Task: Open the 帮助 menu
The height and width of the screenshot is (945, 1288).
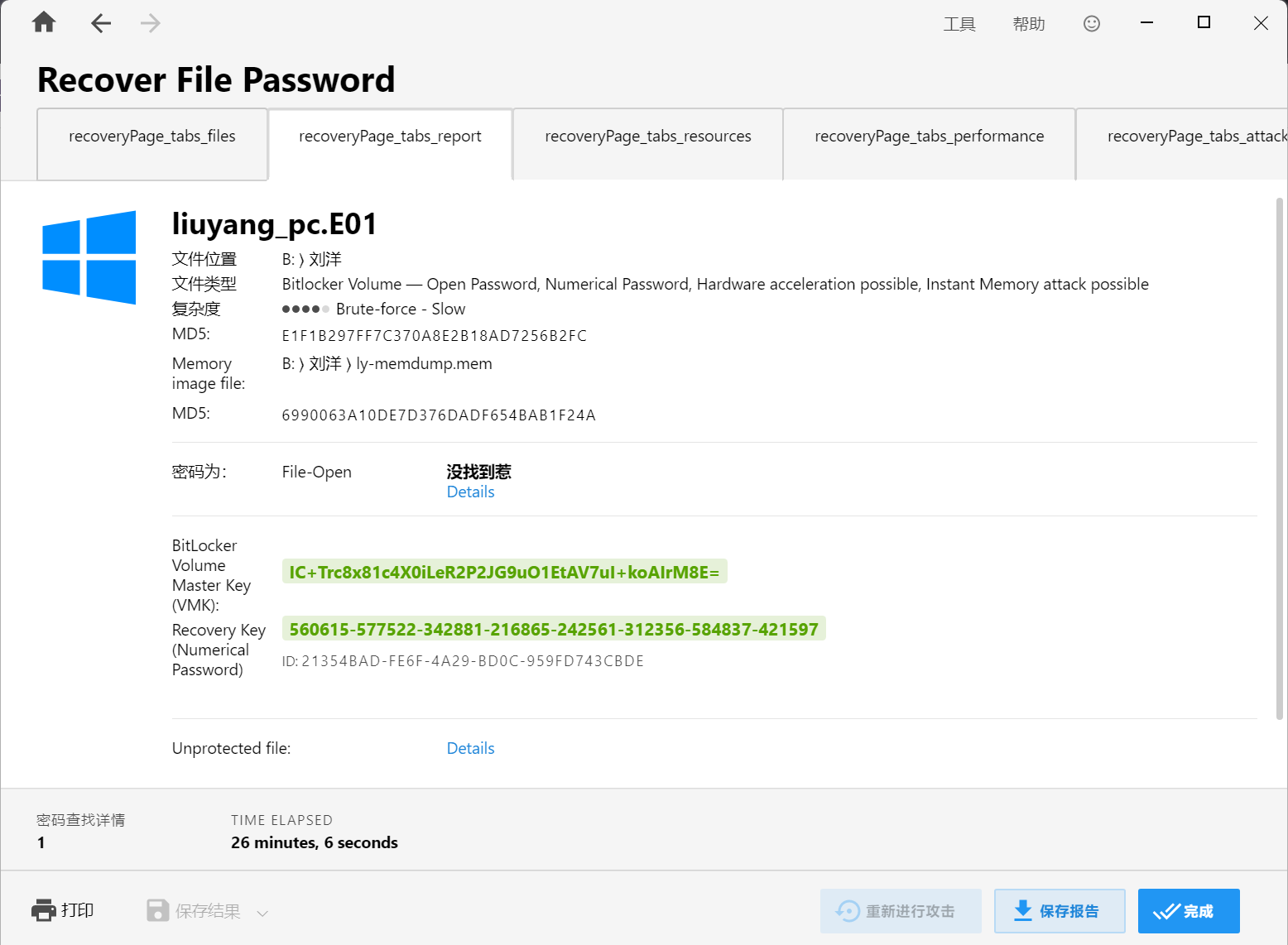Action: 1029,24
